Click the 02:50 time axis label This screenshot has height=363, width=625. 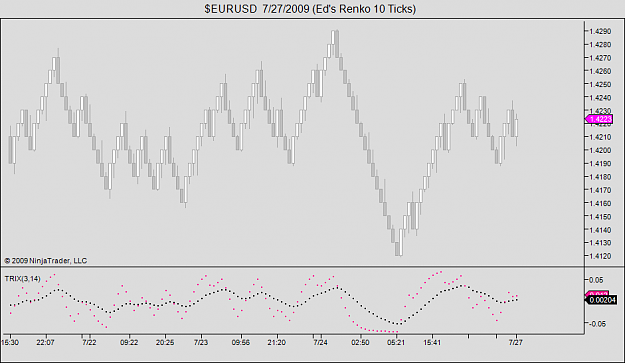coord(360,343)
